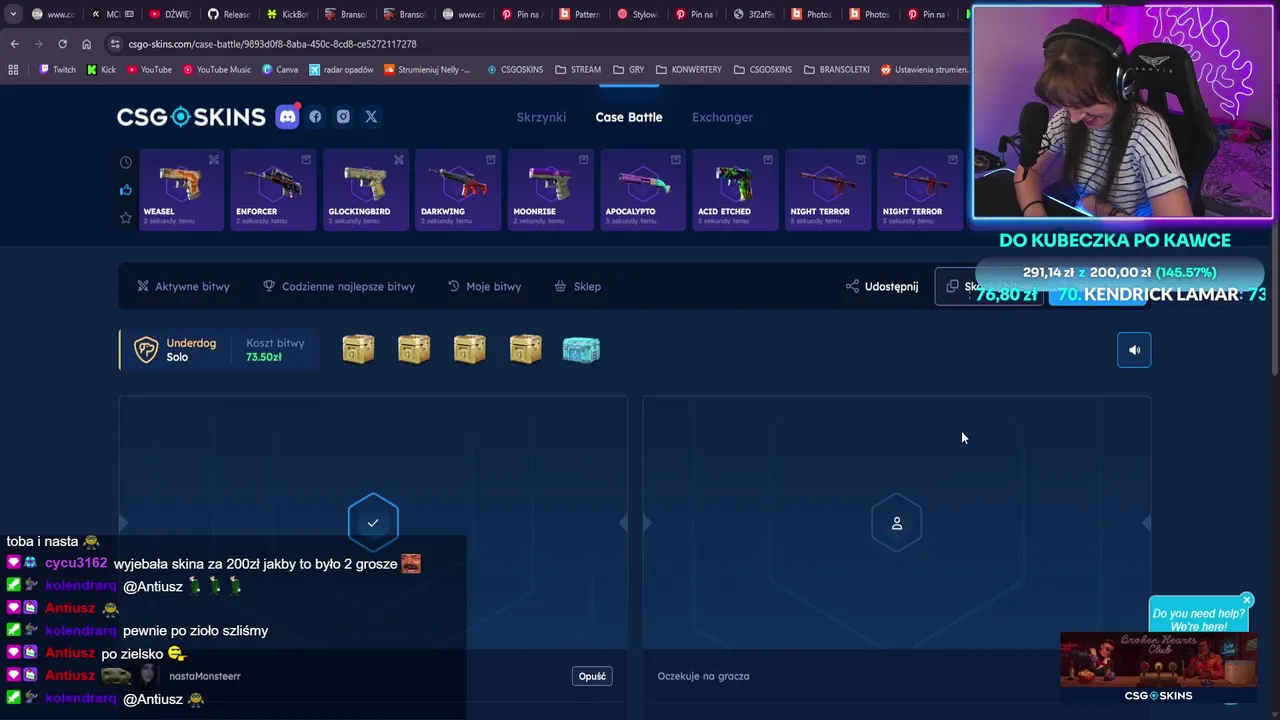Open the Sklep section

click(578, 286)
